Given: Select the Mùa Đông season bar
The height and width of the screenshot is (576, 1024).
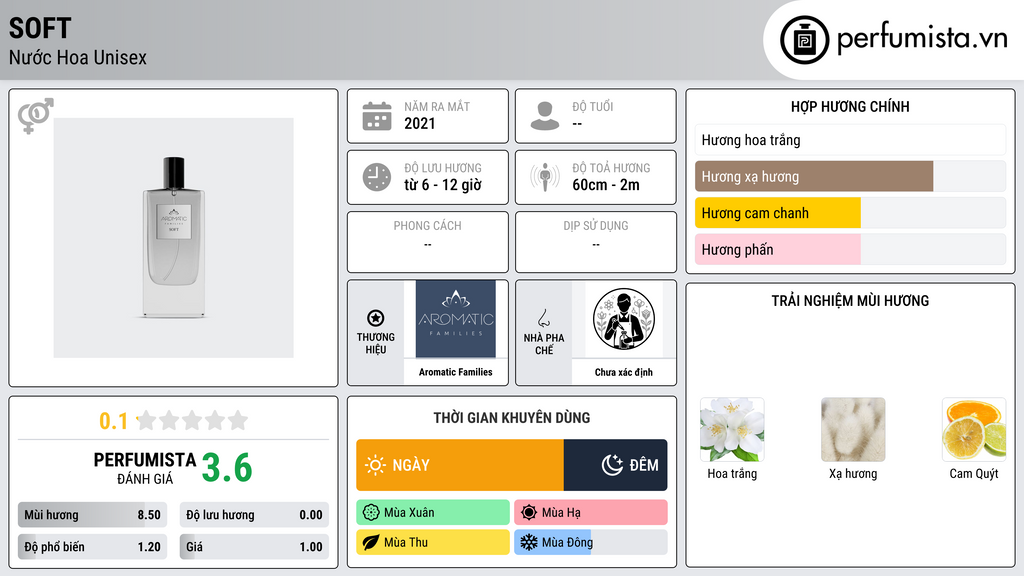Looking at the screenshot, I should [x=591, y=542].
